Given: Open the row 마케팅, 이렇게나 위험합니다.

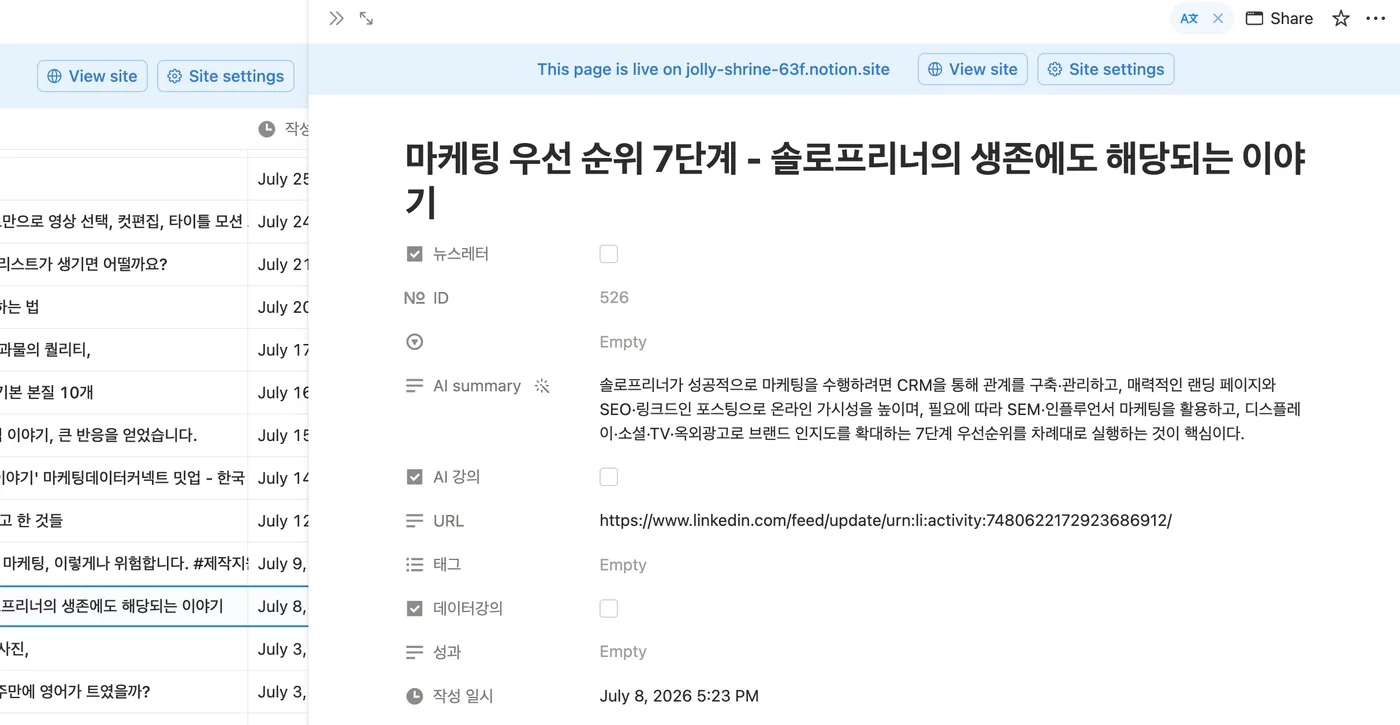Looking at the screenshot, I should 123,564.
